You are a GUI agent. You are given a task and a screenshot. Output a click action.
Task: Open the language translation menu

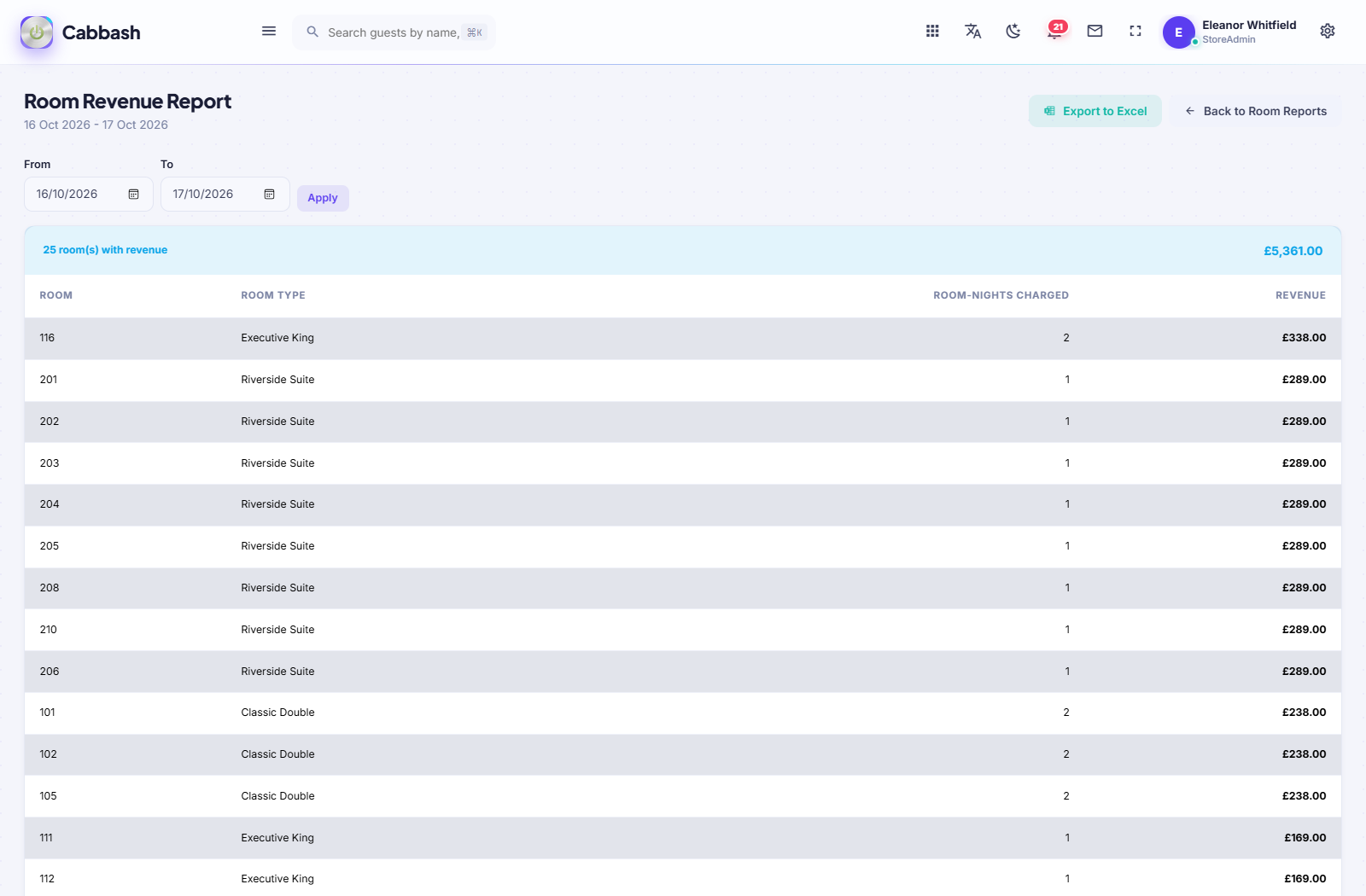[x=972, y=32]
